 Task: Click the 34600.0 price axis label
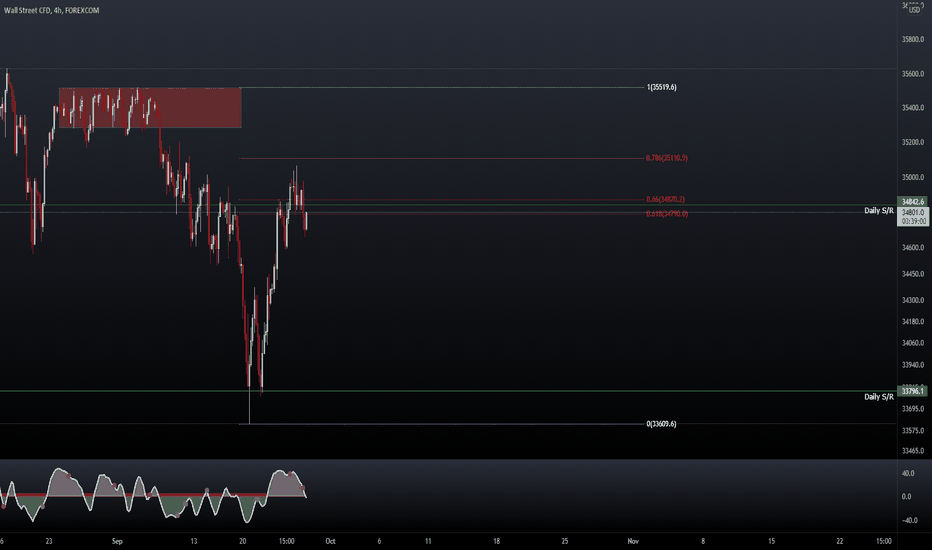(x=913, y=247)
